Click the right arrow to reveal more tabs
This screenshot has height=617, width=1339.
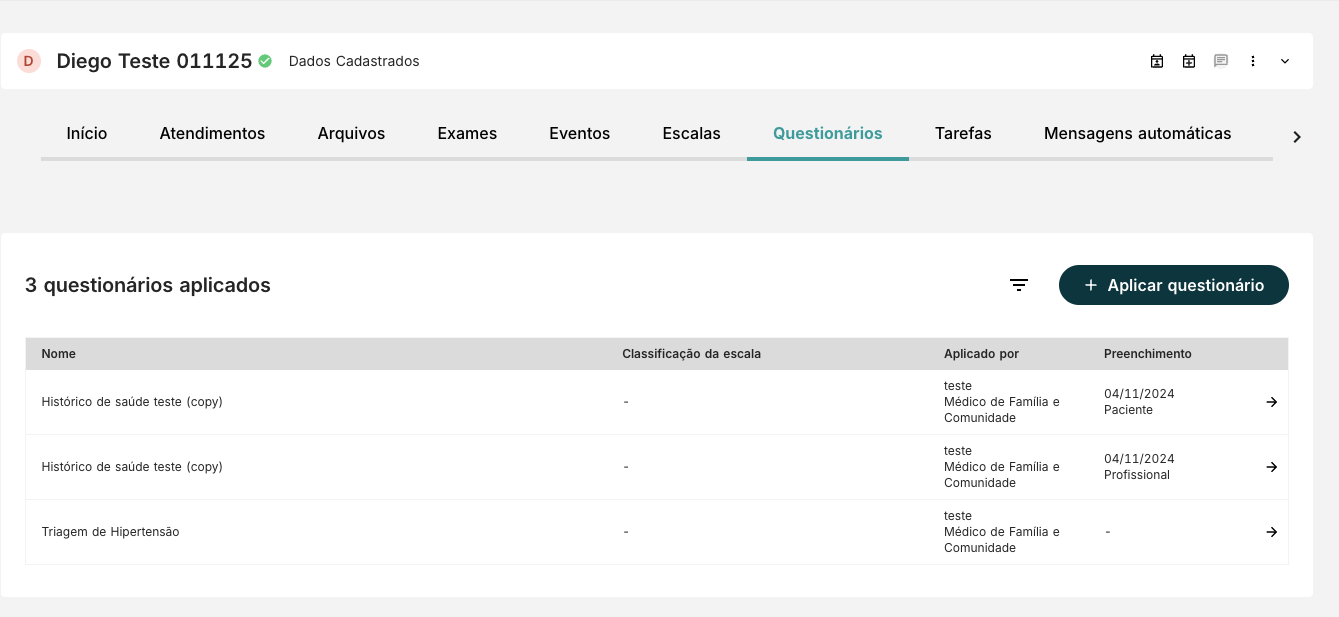click(1297, 136)
